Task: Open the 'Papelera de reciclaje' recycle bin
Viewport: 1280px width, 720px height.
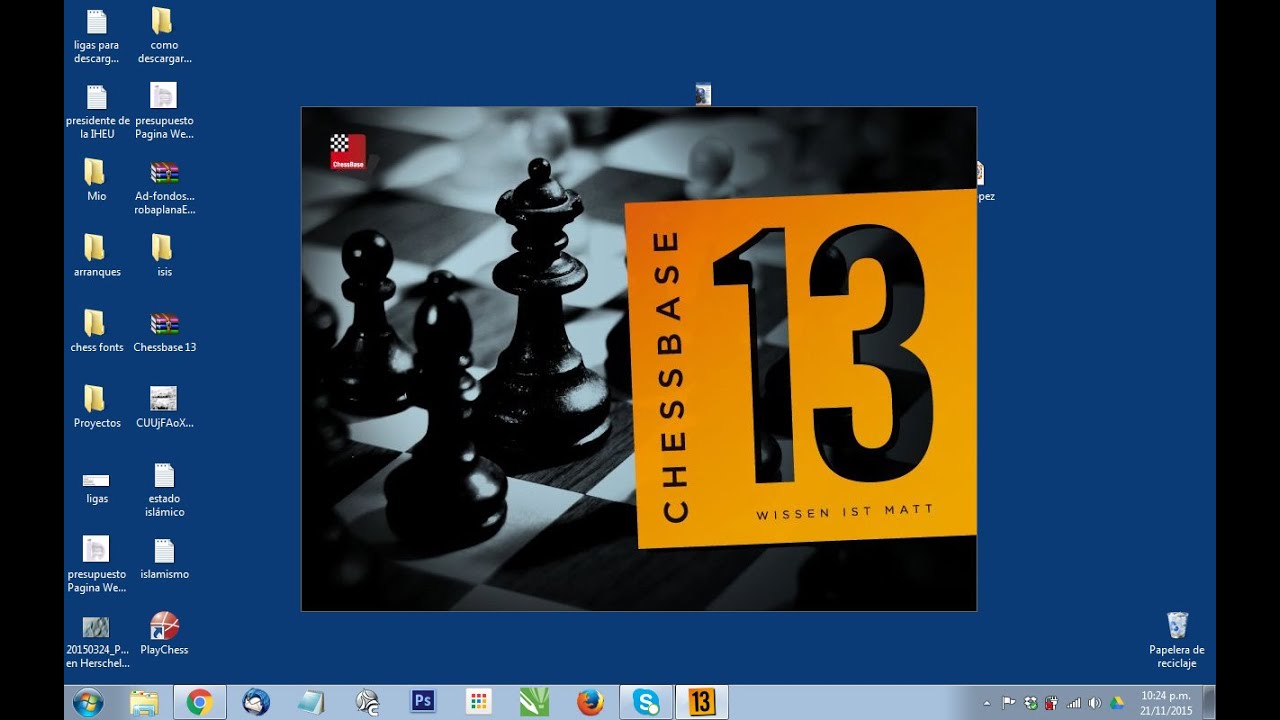Action: pos(1177,641)
